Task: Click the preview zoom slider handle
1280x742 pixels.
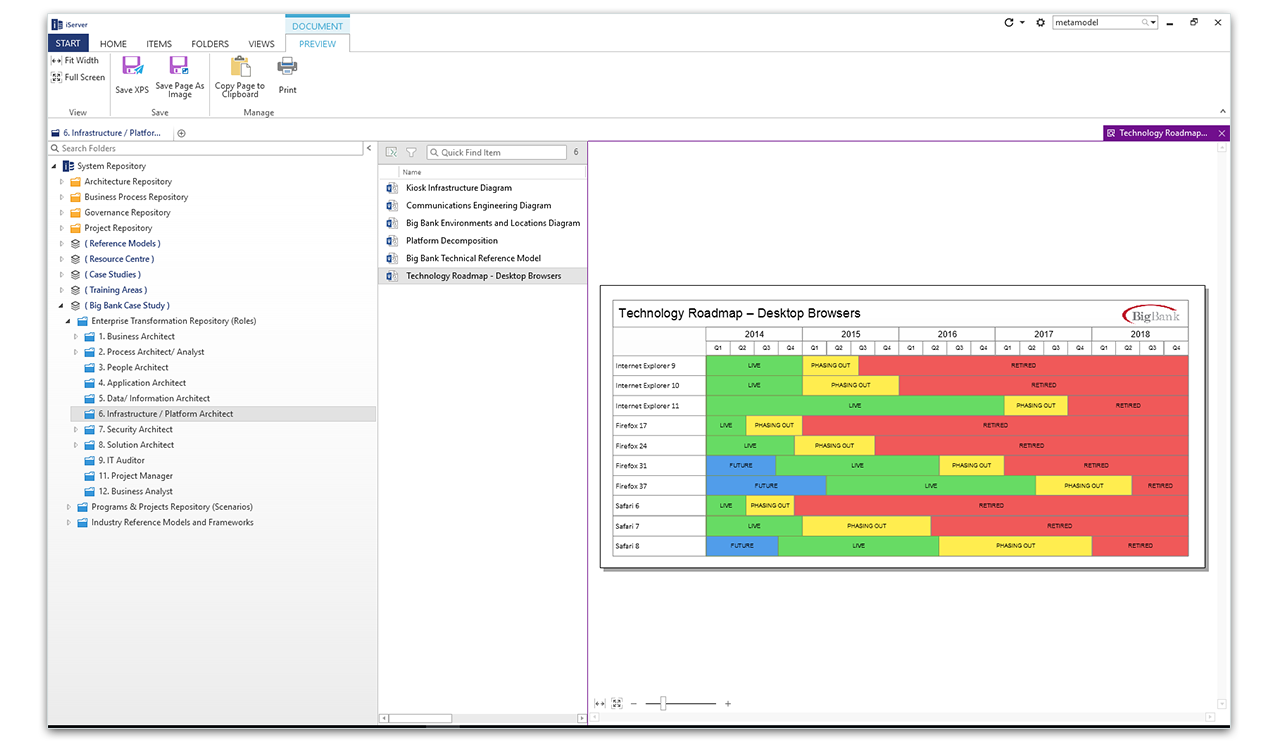Action: click(x=663, y=704)
